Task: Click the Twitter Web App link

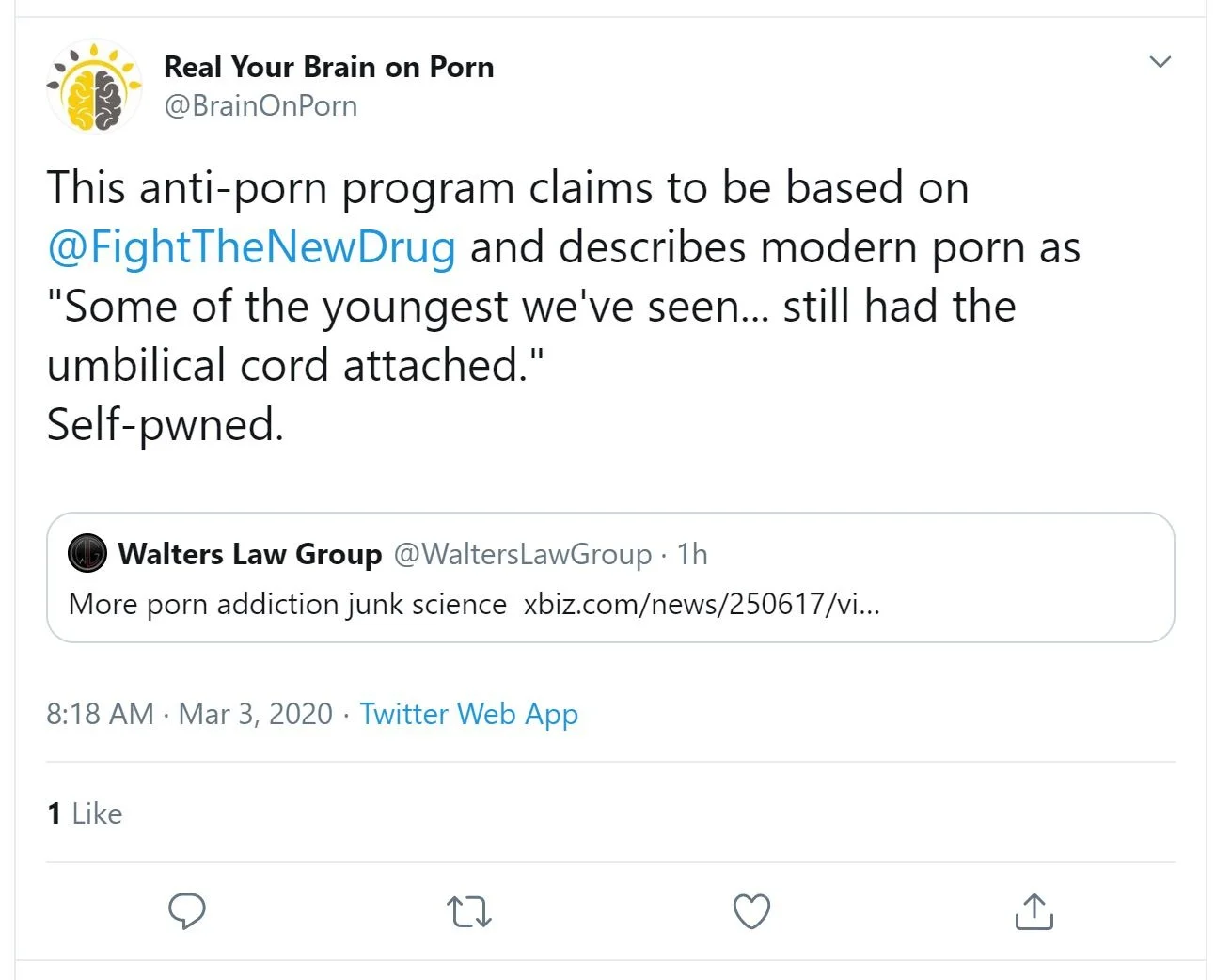Action: (468, 714)
